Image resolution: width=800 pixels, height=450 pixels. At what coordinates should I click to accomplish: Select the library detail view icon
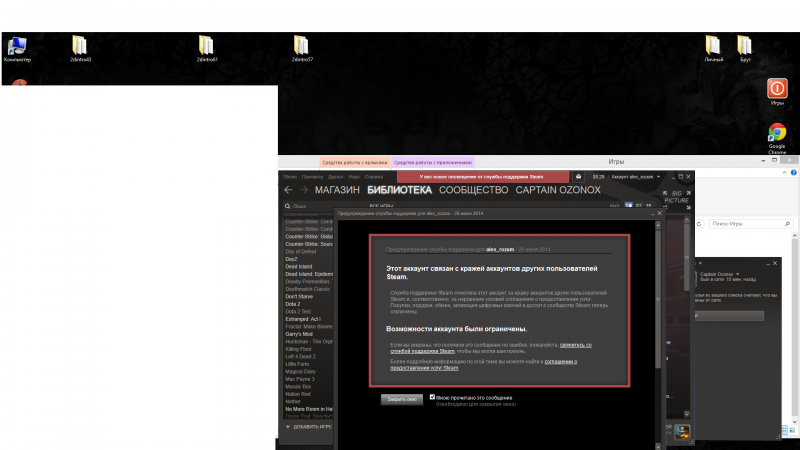629,206
